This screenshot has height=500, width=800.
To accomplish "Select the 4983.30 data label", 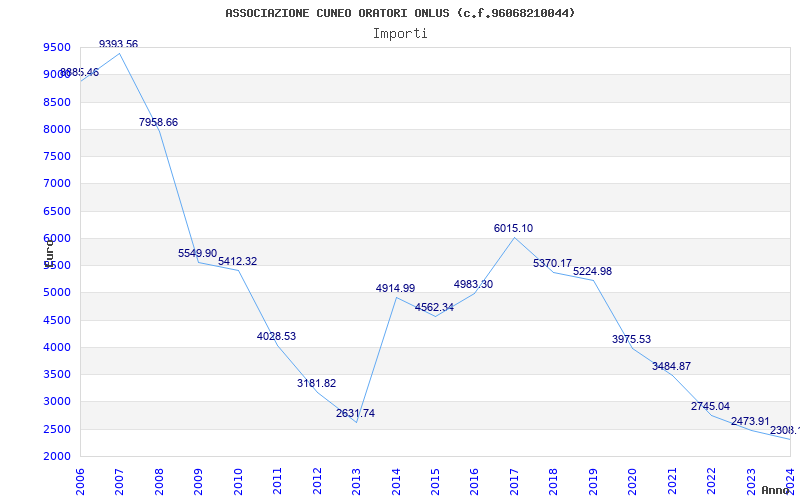I will click(x=473, y=285).
